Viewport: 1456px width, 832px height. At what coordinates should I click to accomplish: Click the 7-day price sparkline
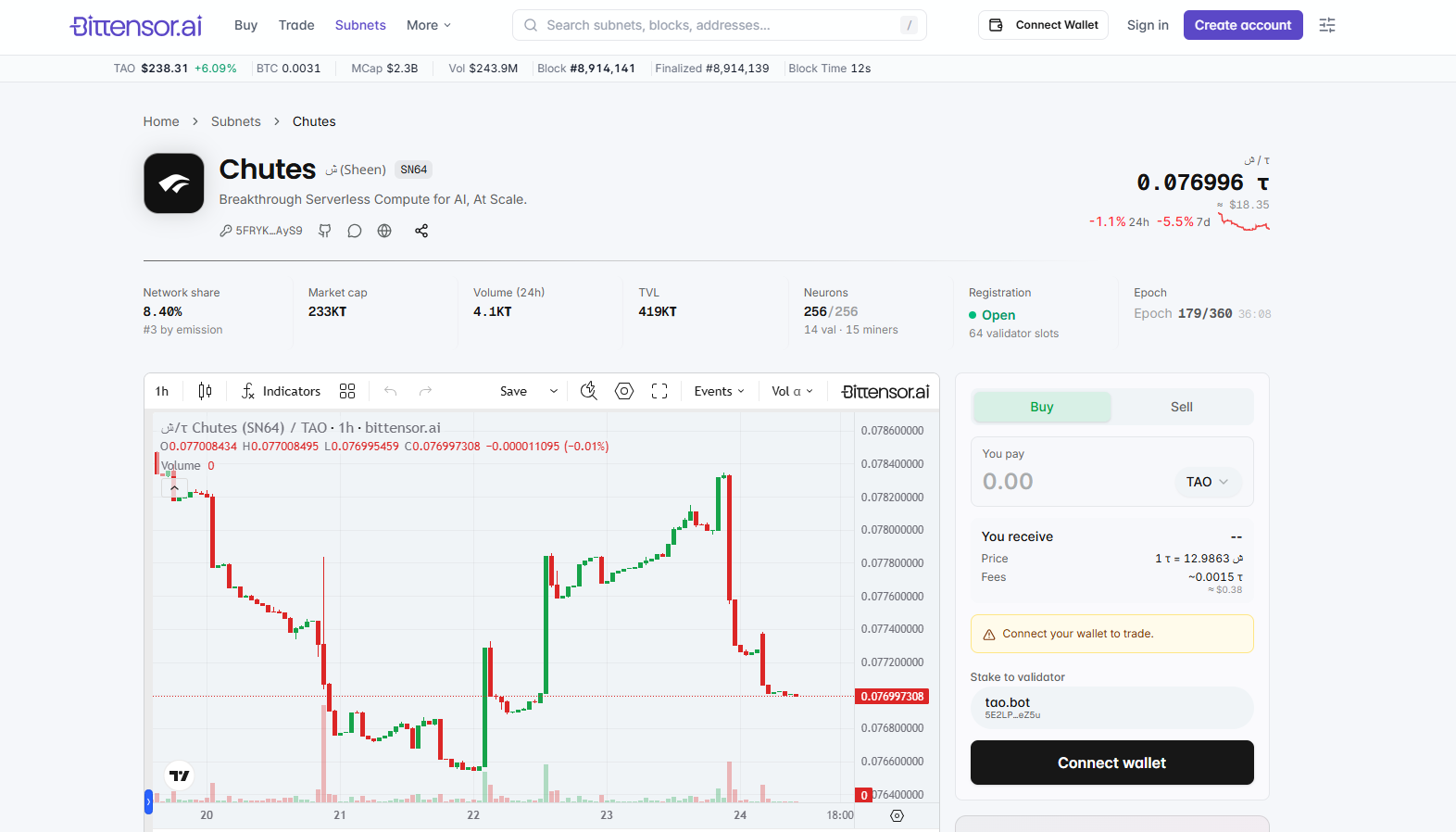click(x=1244, y=221)
